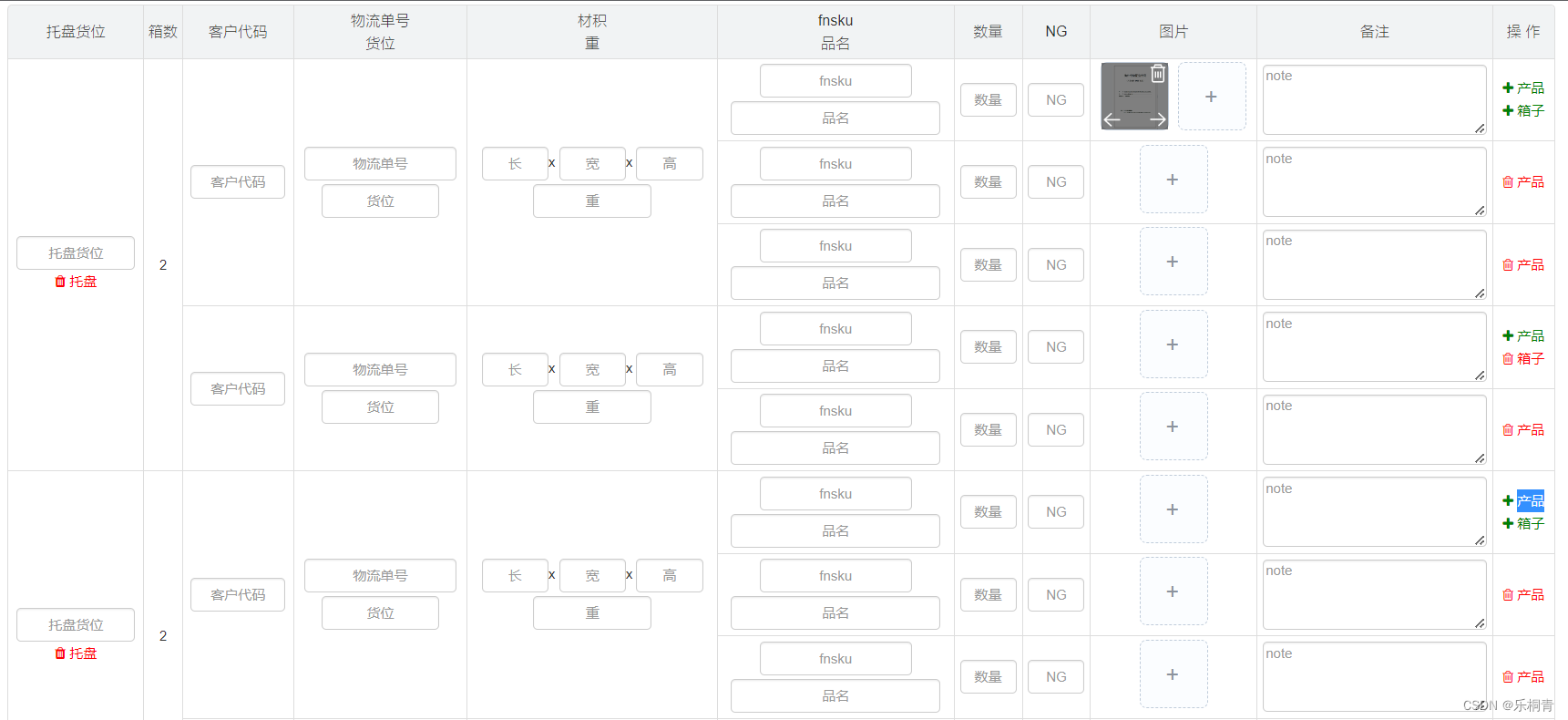
Task: Click the image upload plus in first pallet's third row
Action: pos(1173,262)
